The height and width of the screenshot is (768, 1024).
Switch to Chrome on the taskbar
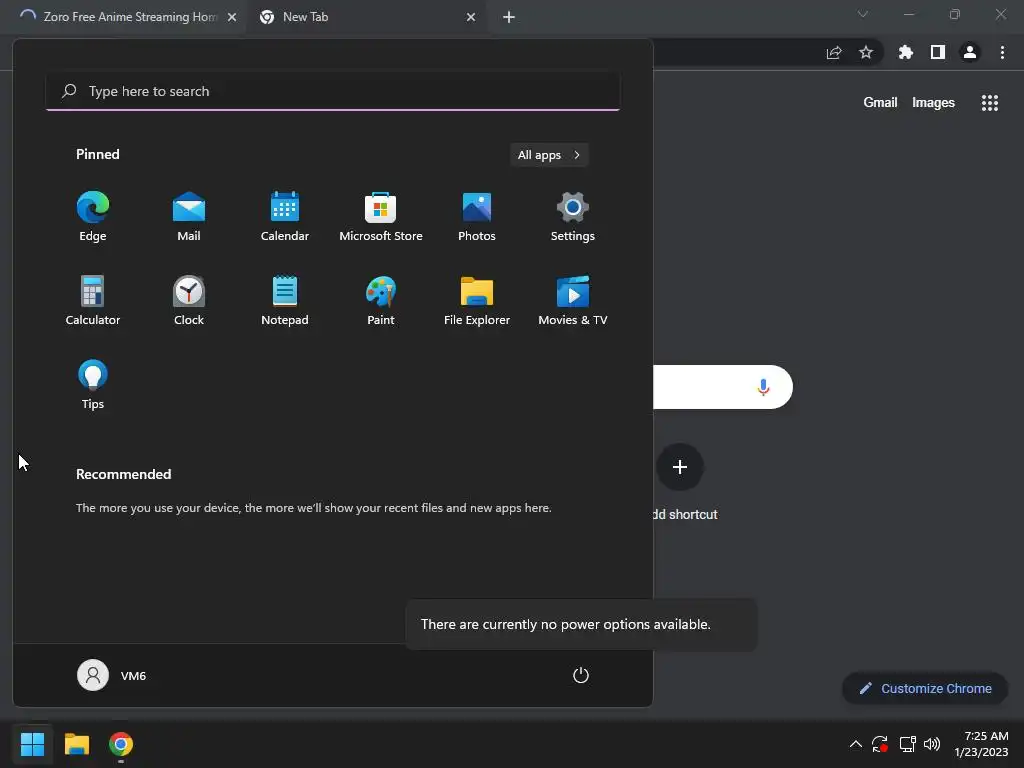[x=121, y=744]
